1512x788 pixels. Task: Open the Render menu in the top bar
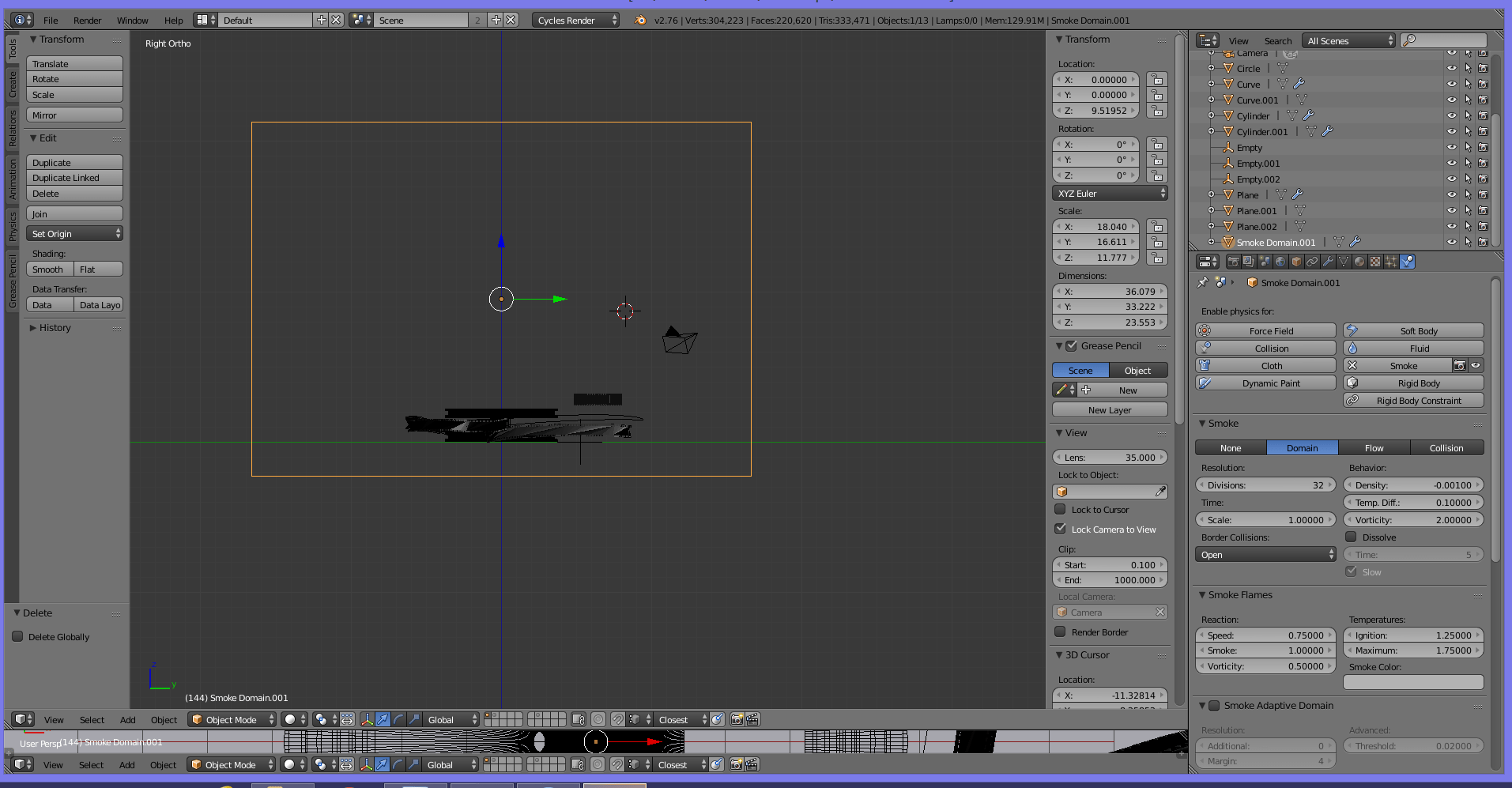pos(87,21)
